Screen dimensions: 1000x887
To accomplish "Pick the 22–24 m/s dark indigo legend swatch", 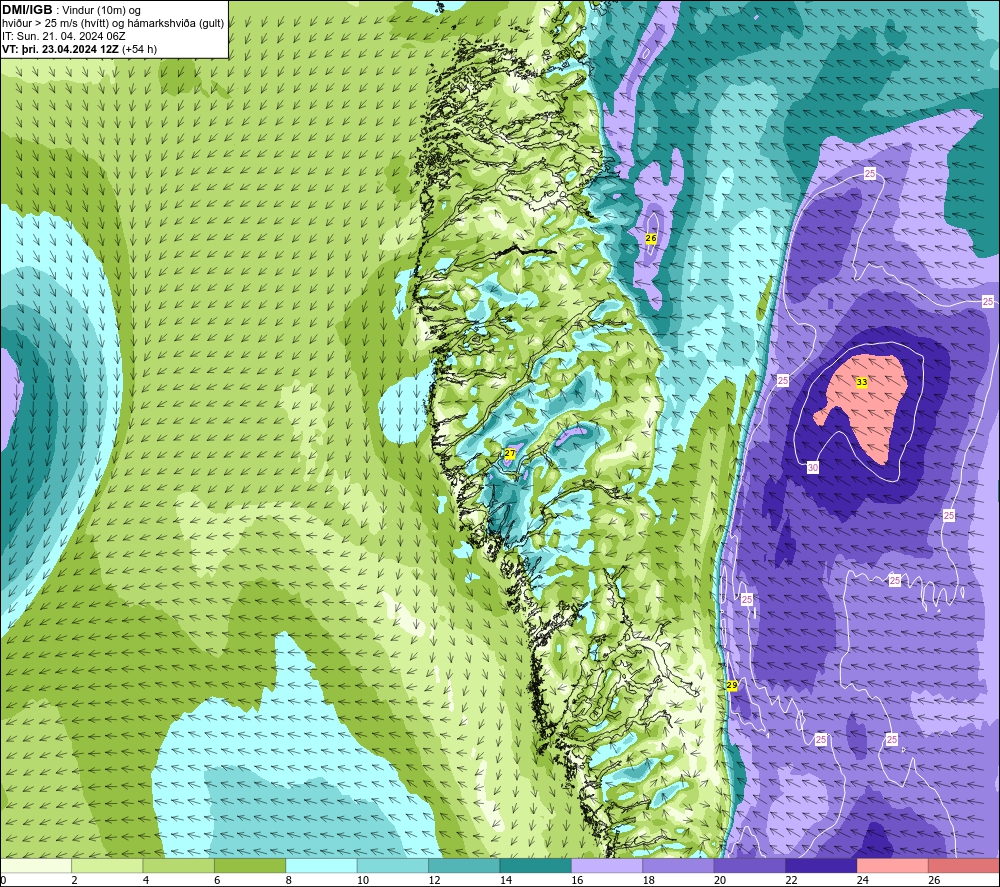I will tap(821, 865).
